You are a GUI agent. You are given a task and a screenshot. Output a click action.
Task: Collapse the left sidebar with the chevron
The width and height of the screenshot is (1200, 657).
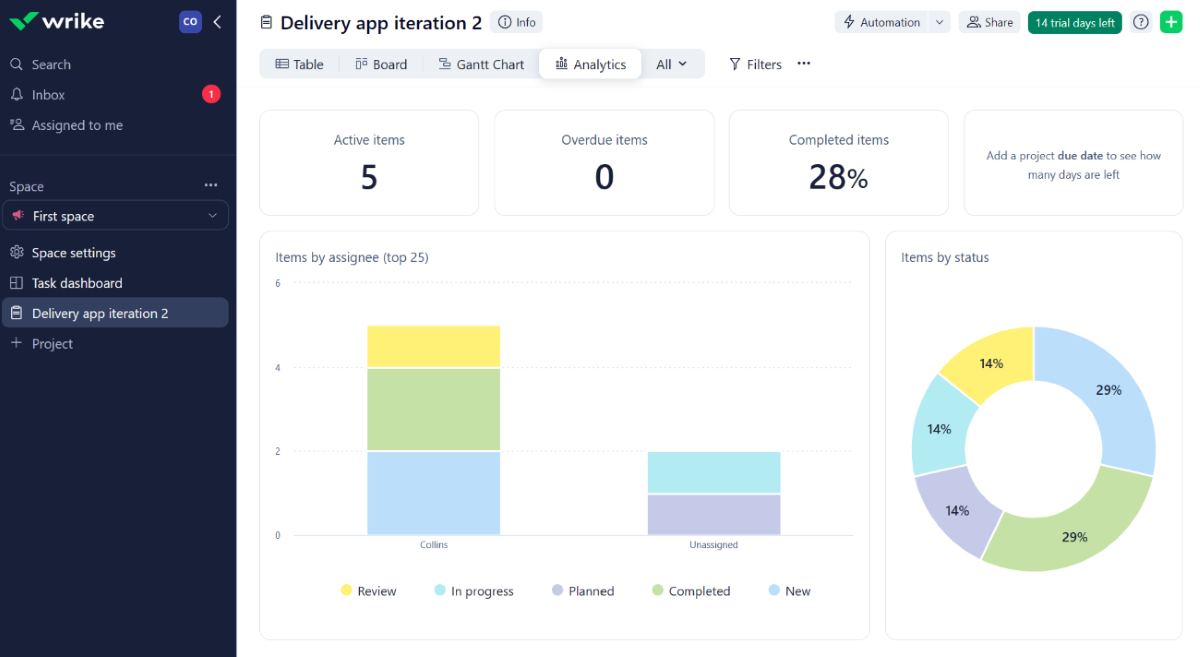point(218,21)
